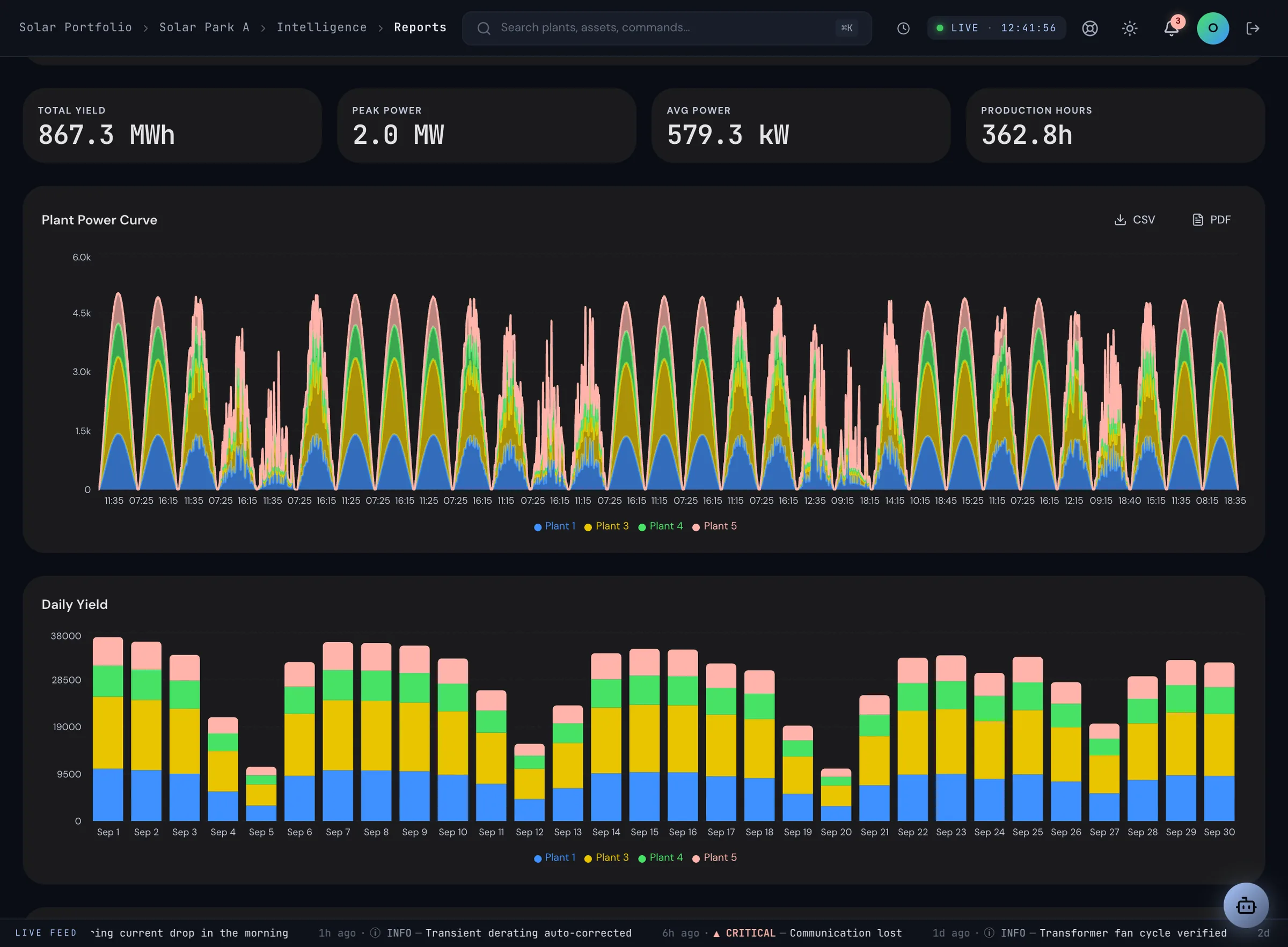Screen dimensions: 1288x947
Task: Select the Sep 5 bar in Daily Yield
Action: (x=261, y=794)
